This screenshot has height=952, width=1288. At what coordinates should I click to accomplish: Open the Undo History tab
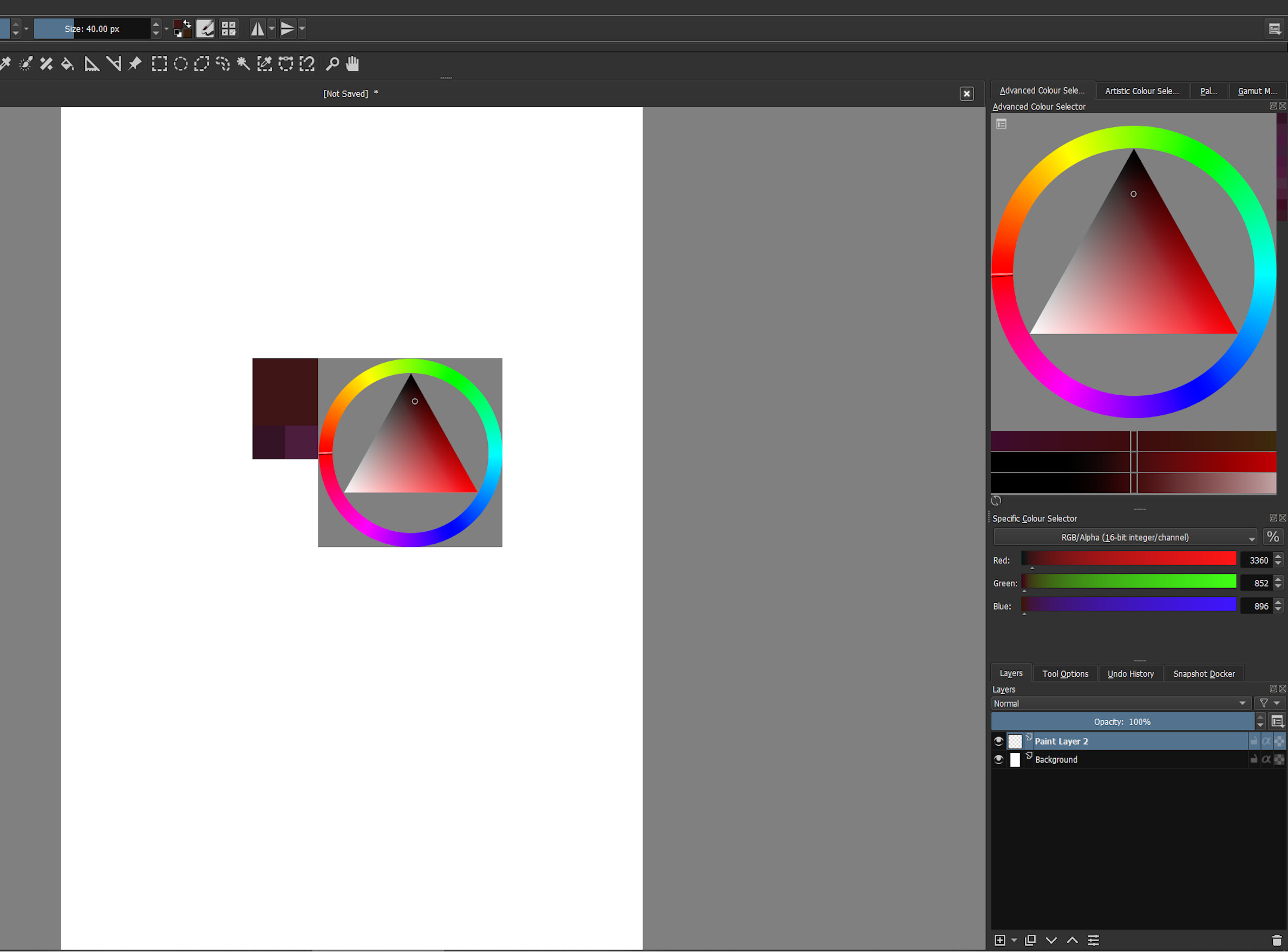(1130, 673)
